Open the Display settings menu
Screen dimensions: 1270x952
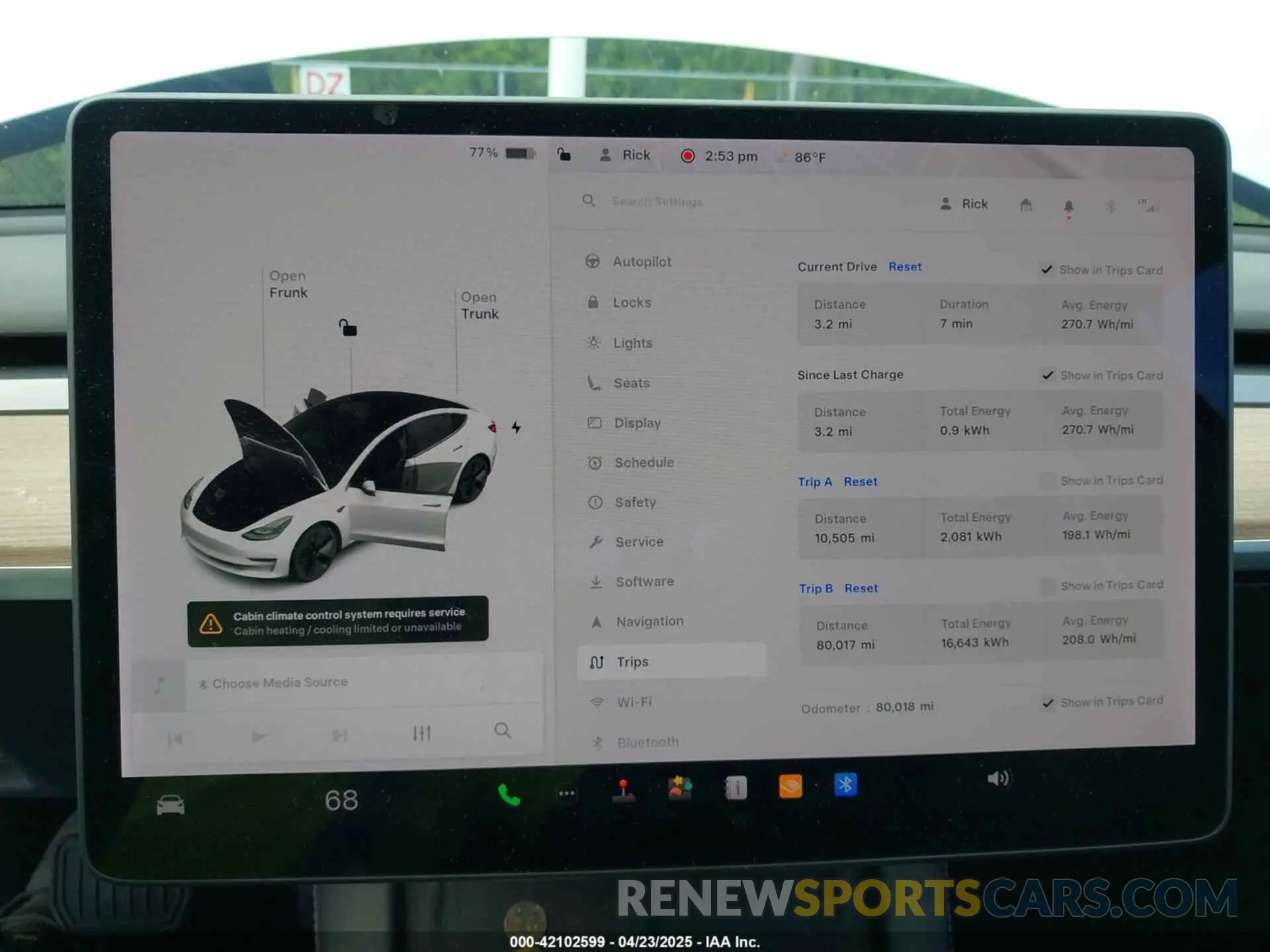point(624,423)
